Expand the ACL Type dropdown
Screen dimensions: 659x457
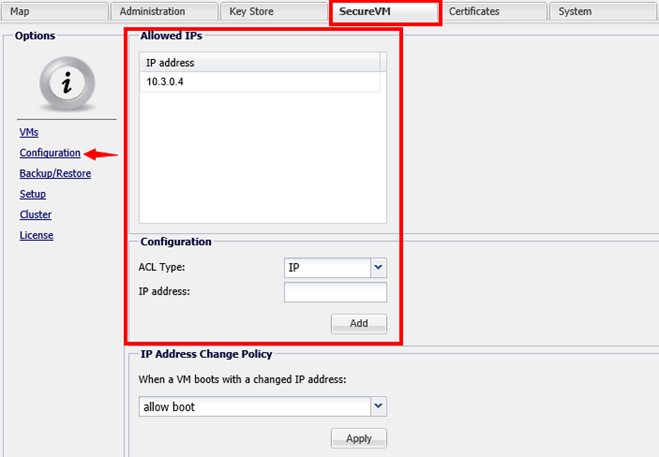click(x=377, y=268)
